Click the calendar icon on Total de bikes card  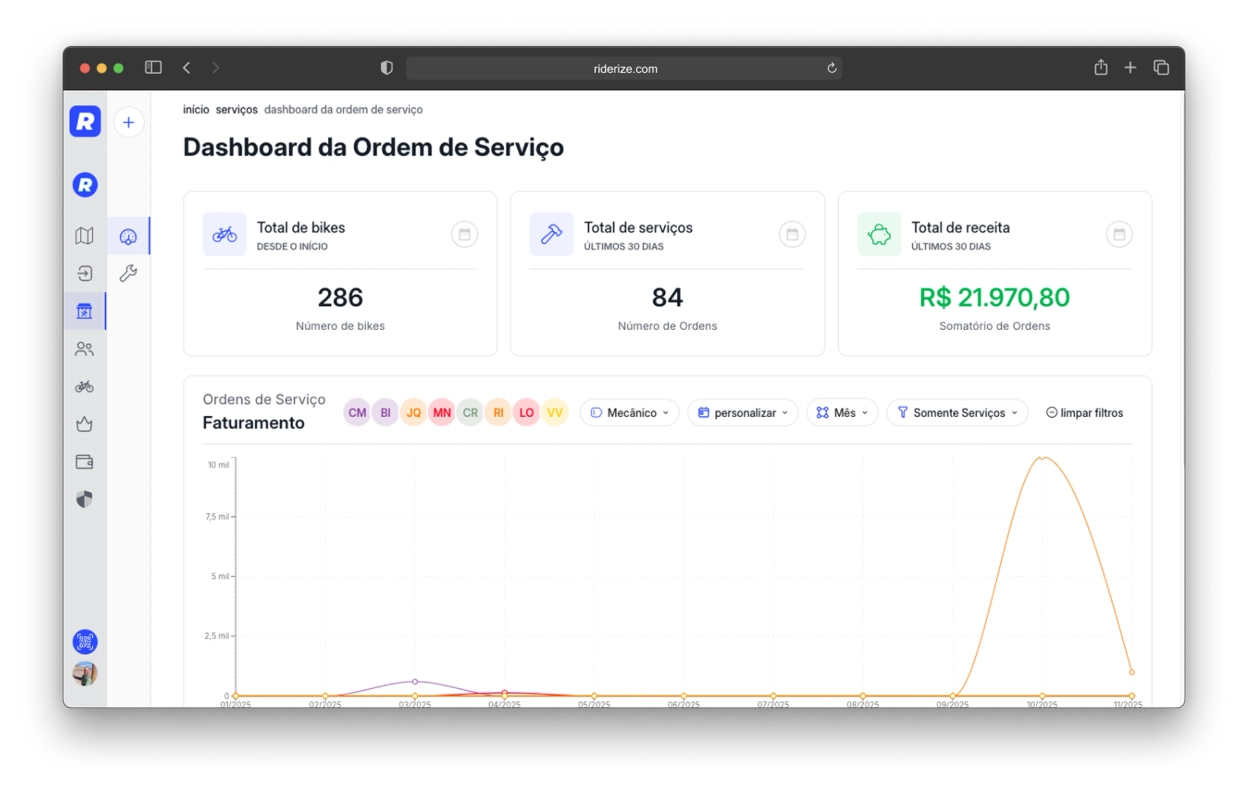[x=464, y=234]
